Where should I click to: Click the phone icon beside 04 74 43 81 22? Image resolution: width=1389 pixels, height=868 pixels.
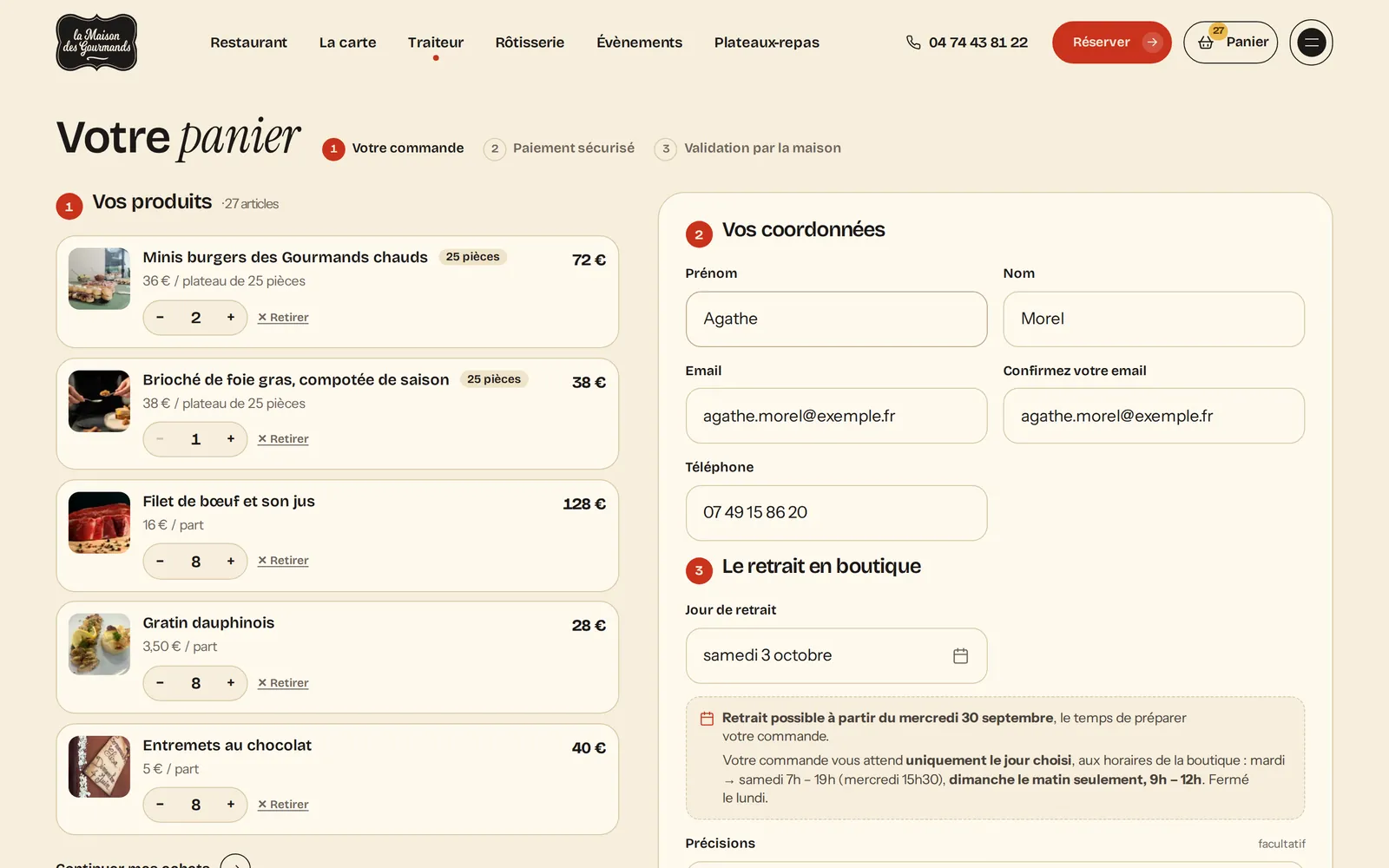[912, 43]
